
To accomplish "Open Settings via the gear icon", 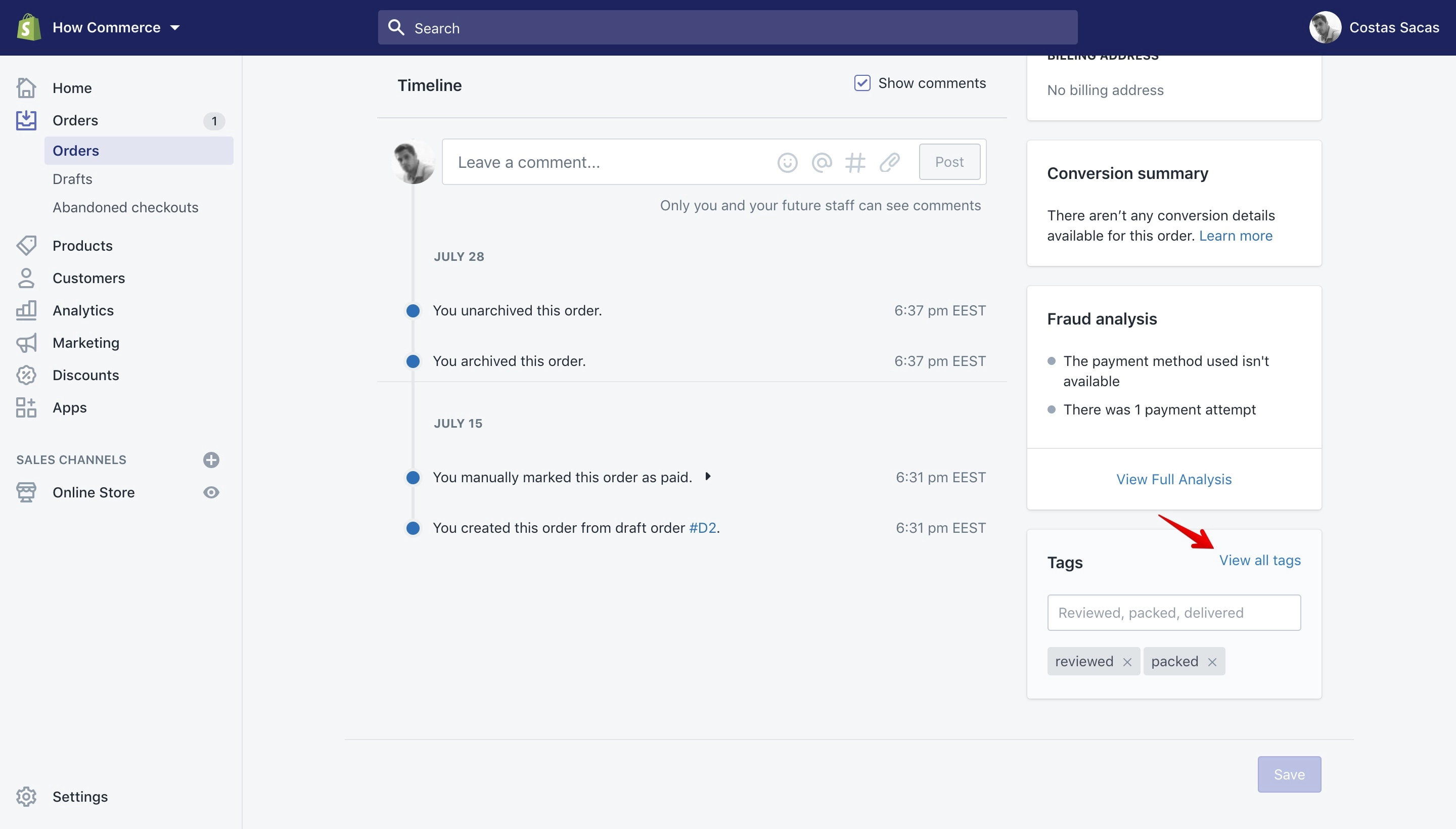I will [x=26, y=797].
